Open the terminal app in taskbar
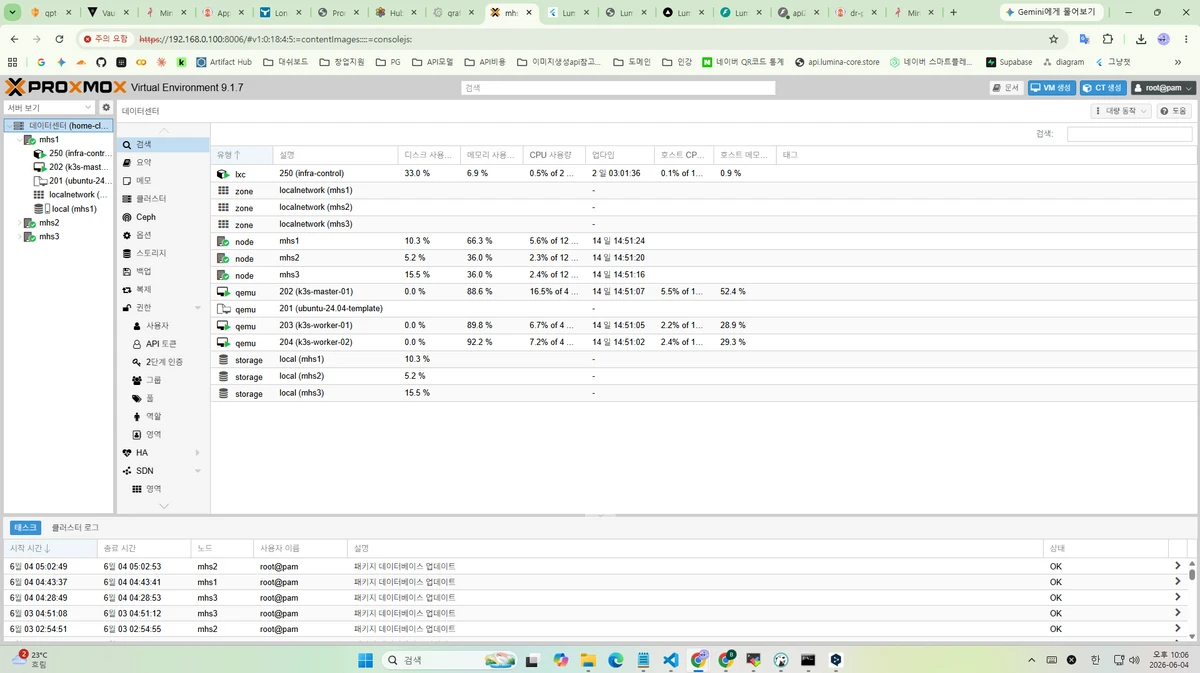 click(x=808, y=660)
